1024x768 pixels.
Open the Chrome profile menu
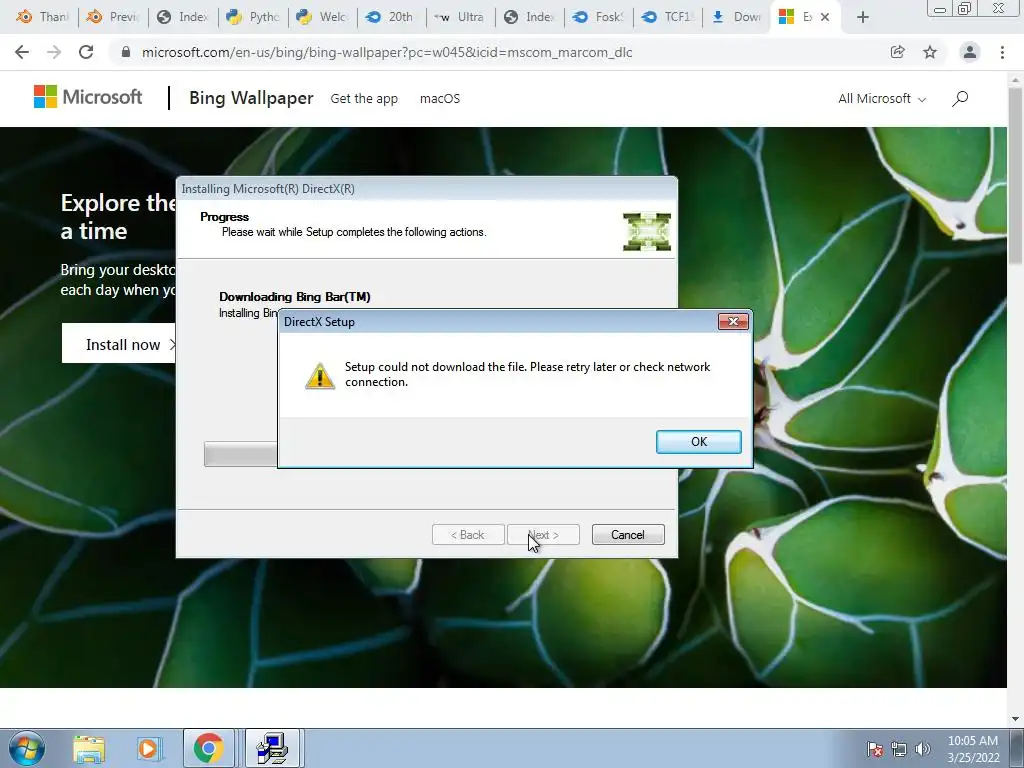[x=970, y=52]
